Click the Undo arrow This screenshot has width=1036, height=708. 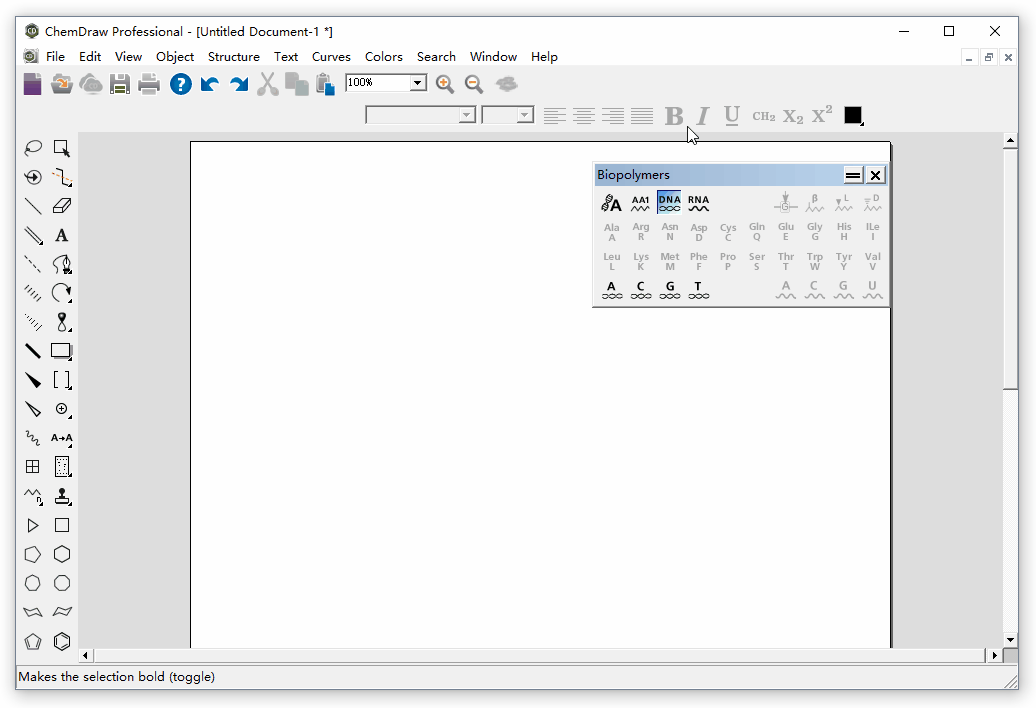click(x=209, y=84)
